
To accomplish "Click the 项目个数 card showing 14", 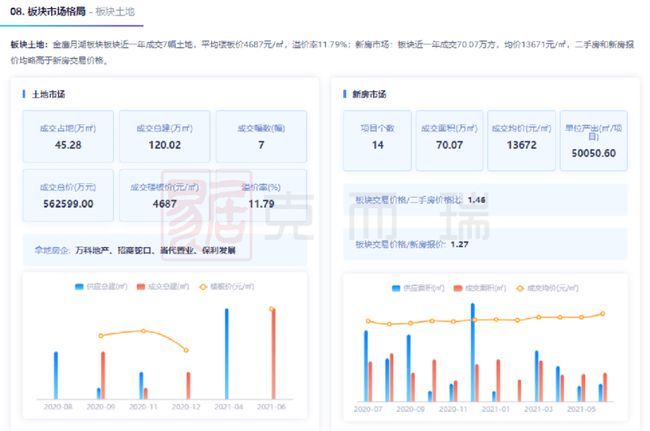I will coord(376,137).
